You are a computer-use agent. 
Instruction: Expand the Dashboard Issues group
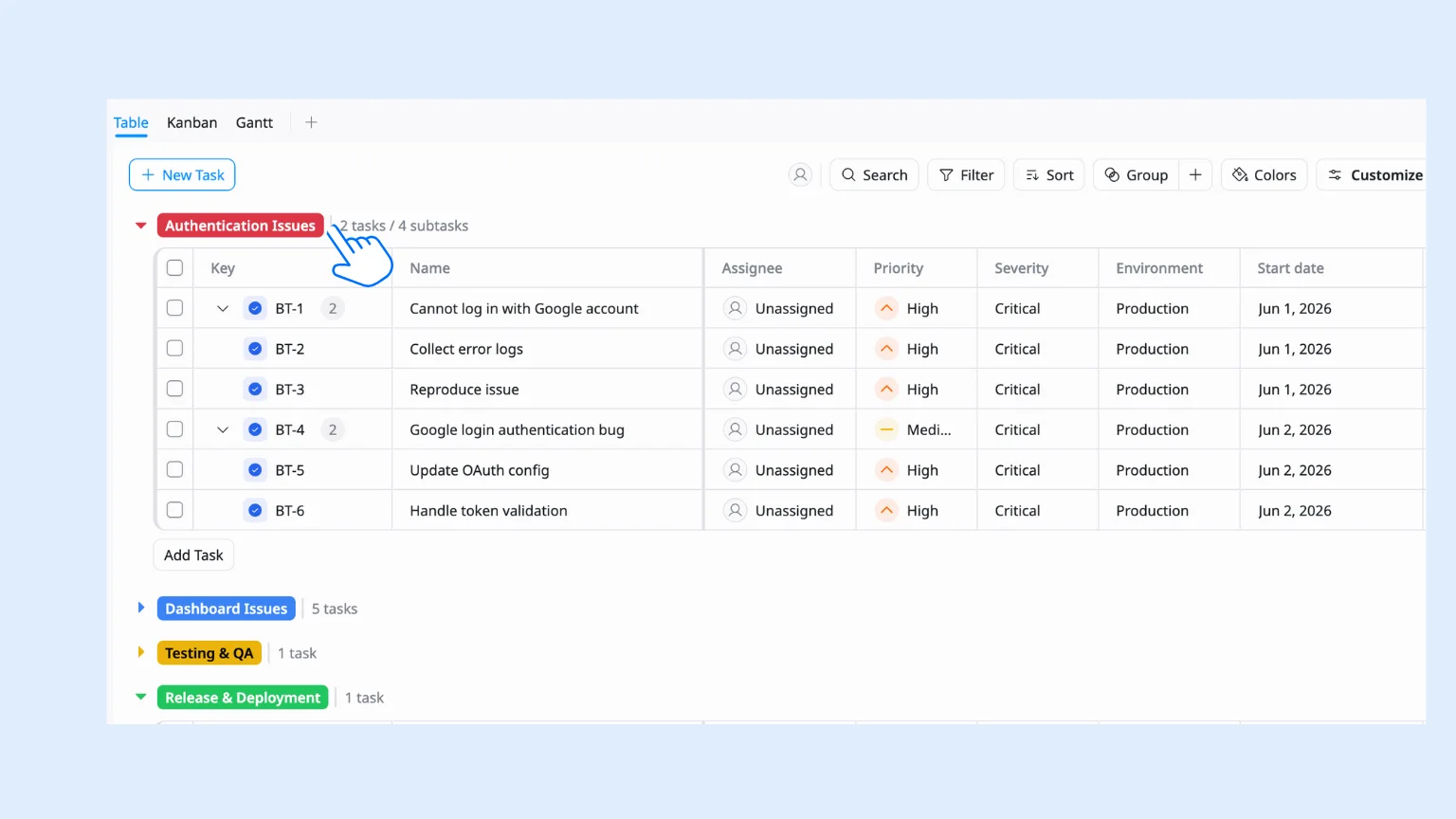(x=141, y=608)
